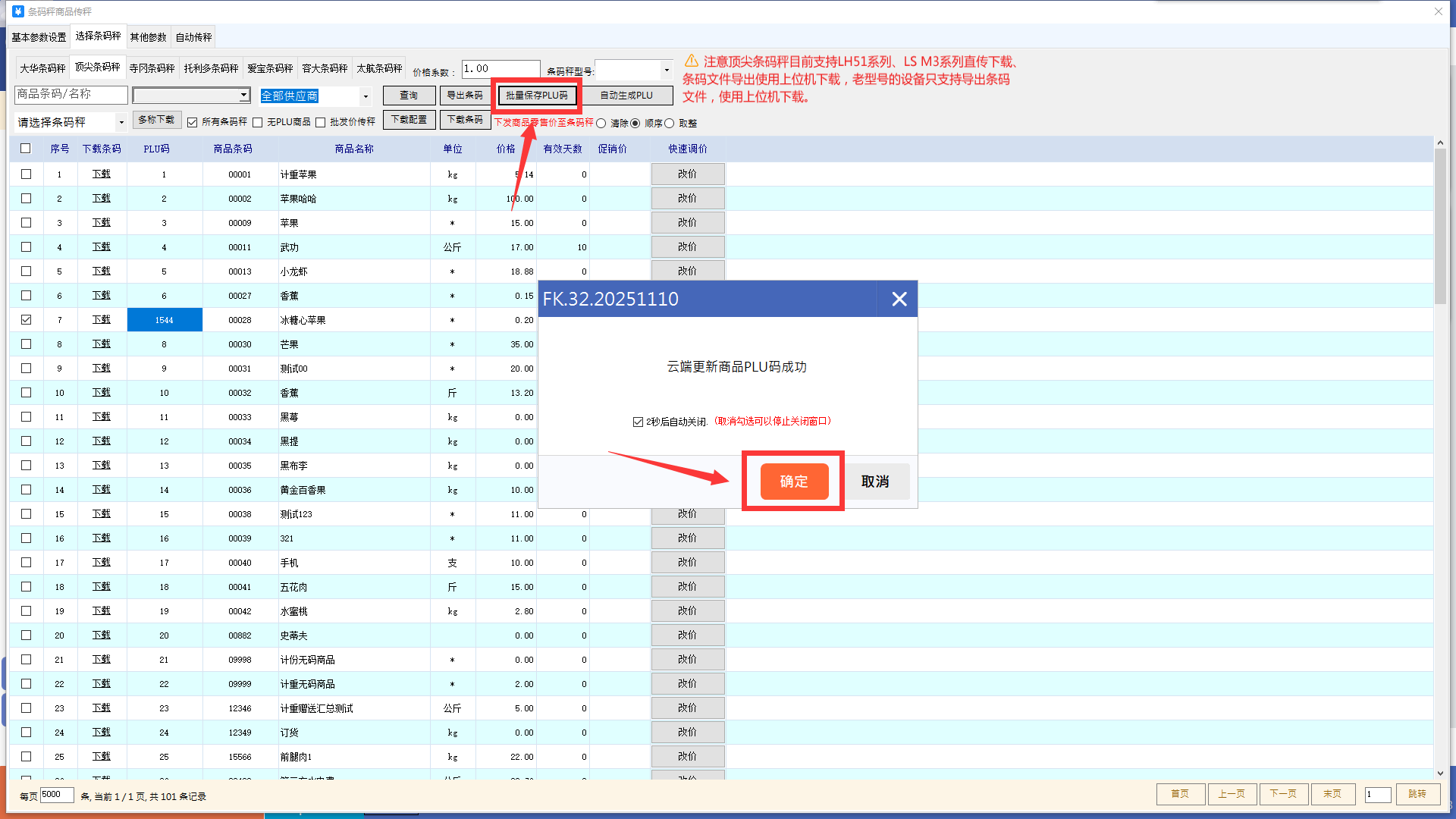Viewport: 1456px width, 819px height.
Task: Open the 条码秤型号 combo box
Action: (667, 70)
